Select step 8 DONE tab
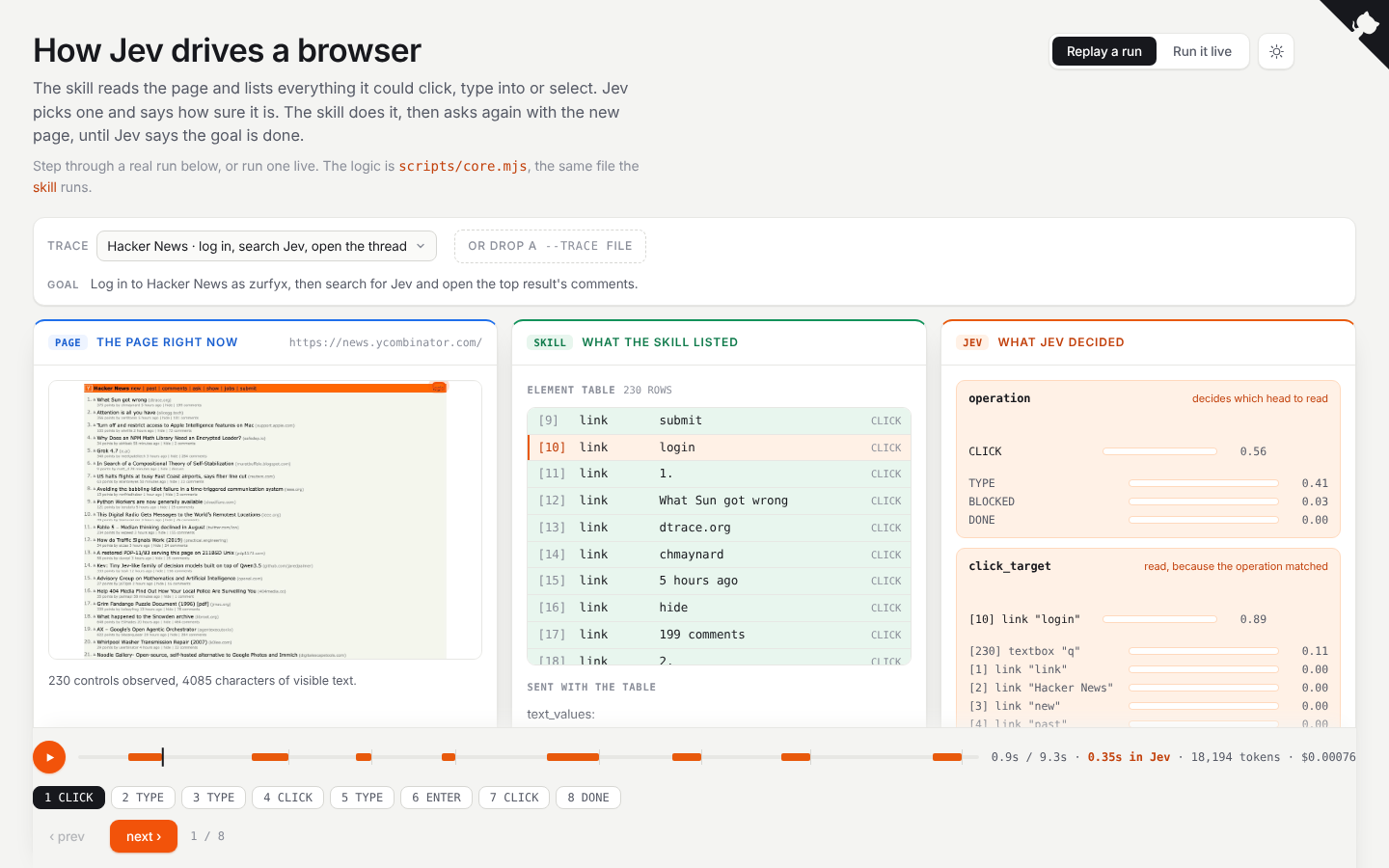The image size is (1389, 868). [x=588, y=798]
